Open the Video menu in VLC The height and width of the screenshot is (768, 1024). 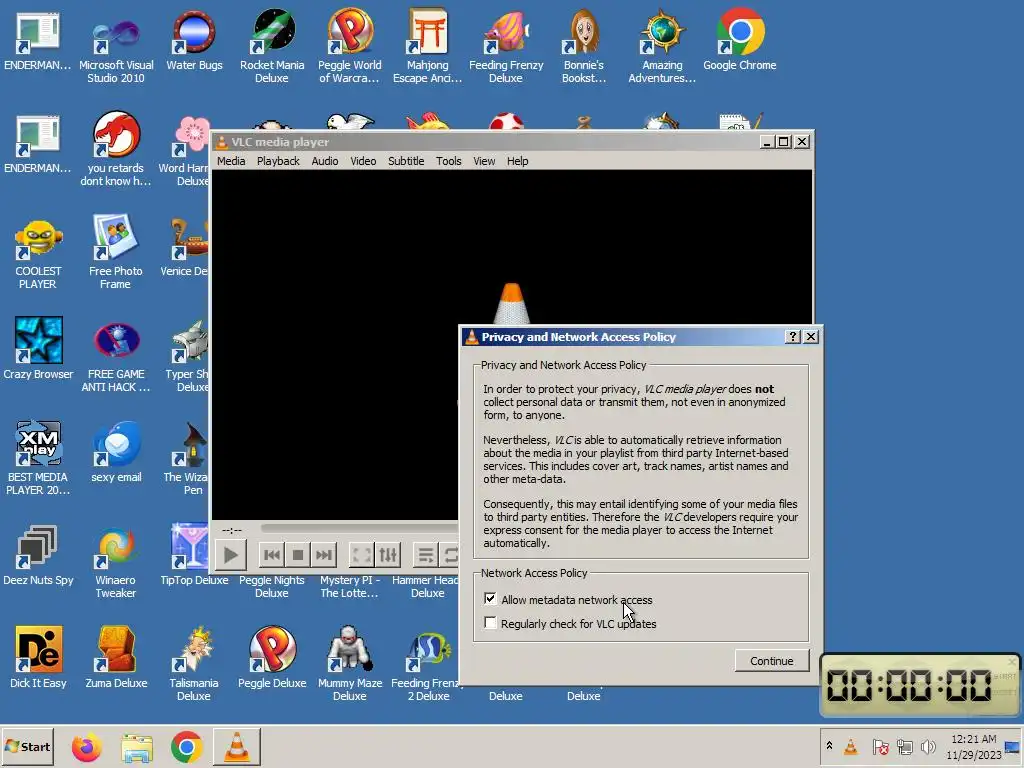tap(363, 161)
